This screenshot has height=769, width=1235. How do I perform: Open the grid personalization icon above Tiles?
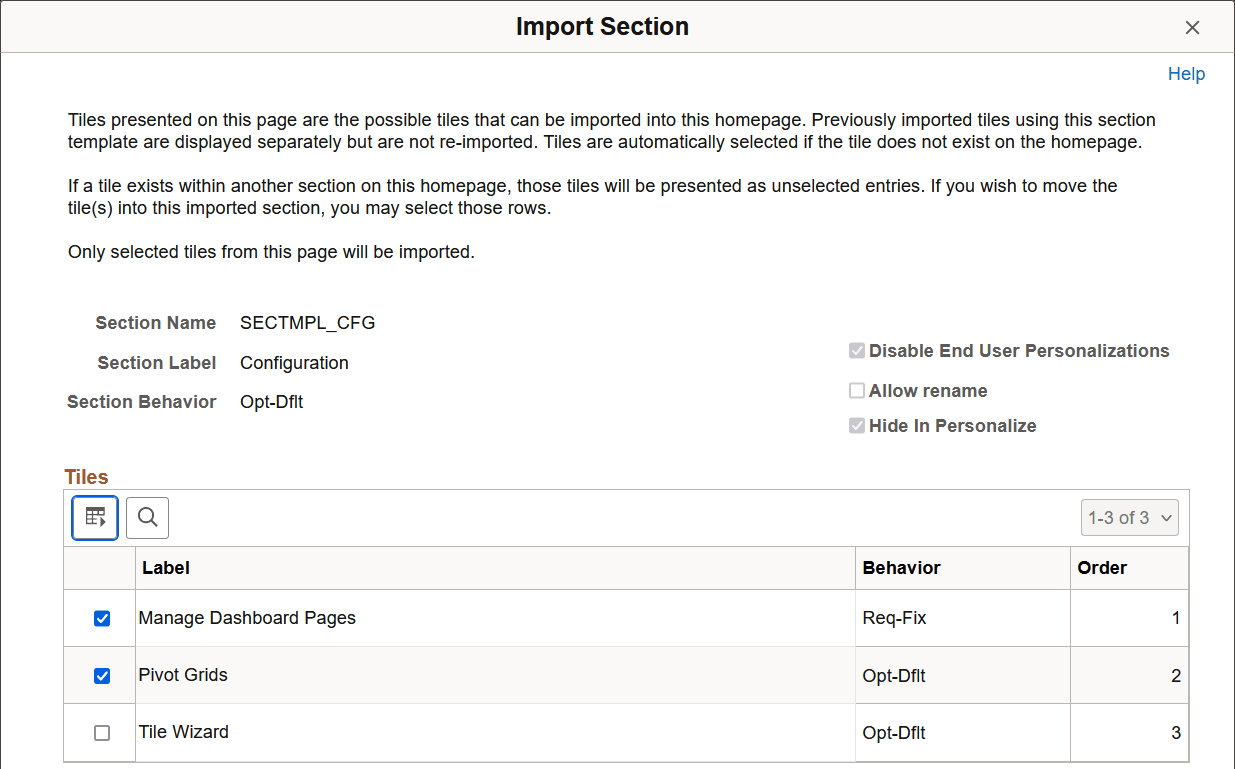pos(94,517)
